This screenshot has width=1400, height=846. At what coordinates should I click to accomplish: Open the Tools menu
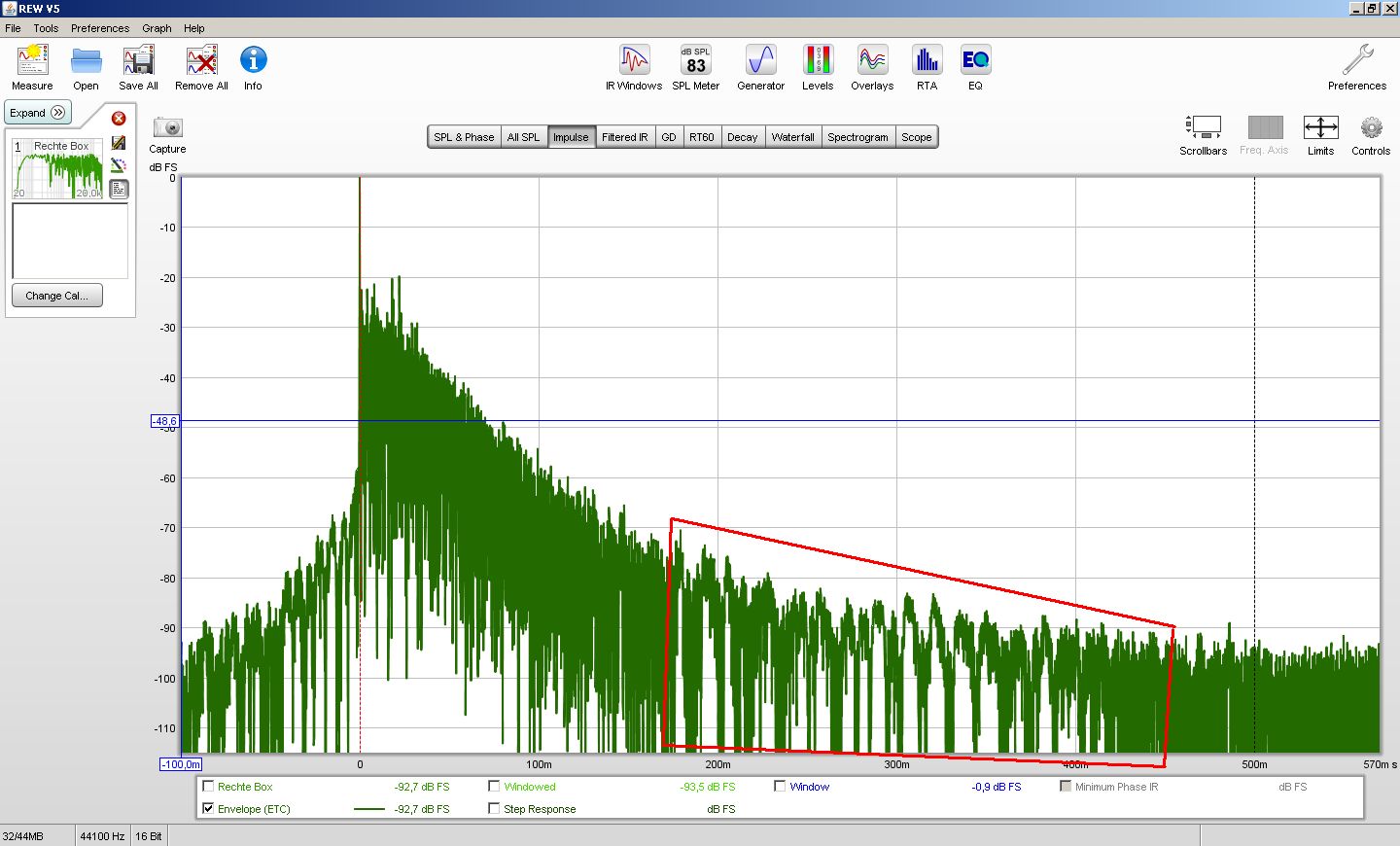(x=46, y=28)
